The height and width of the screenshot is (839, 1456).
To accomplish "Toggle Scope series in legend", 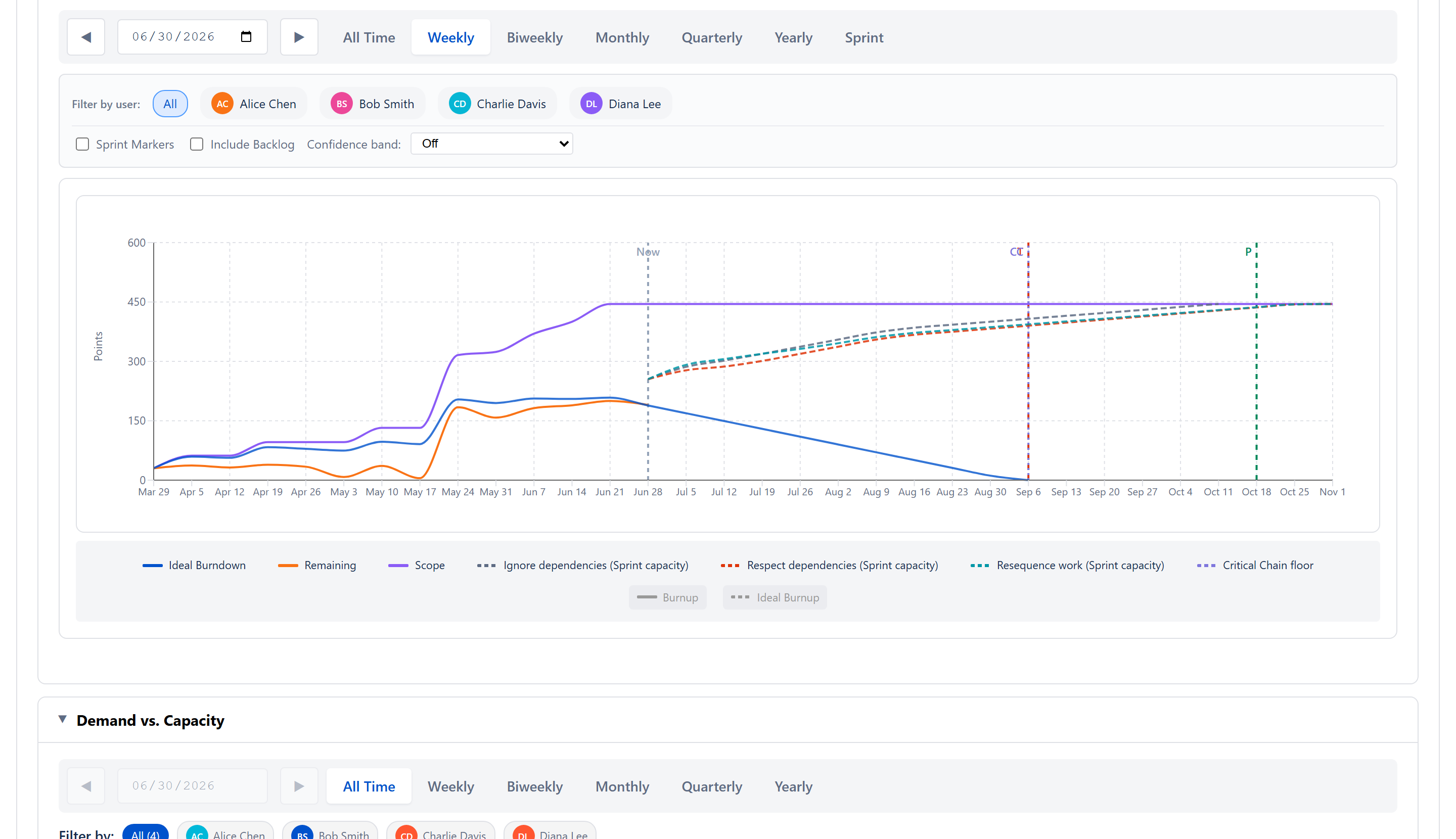I will (x=416, y=565).
